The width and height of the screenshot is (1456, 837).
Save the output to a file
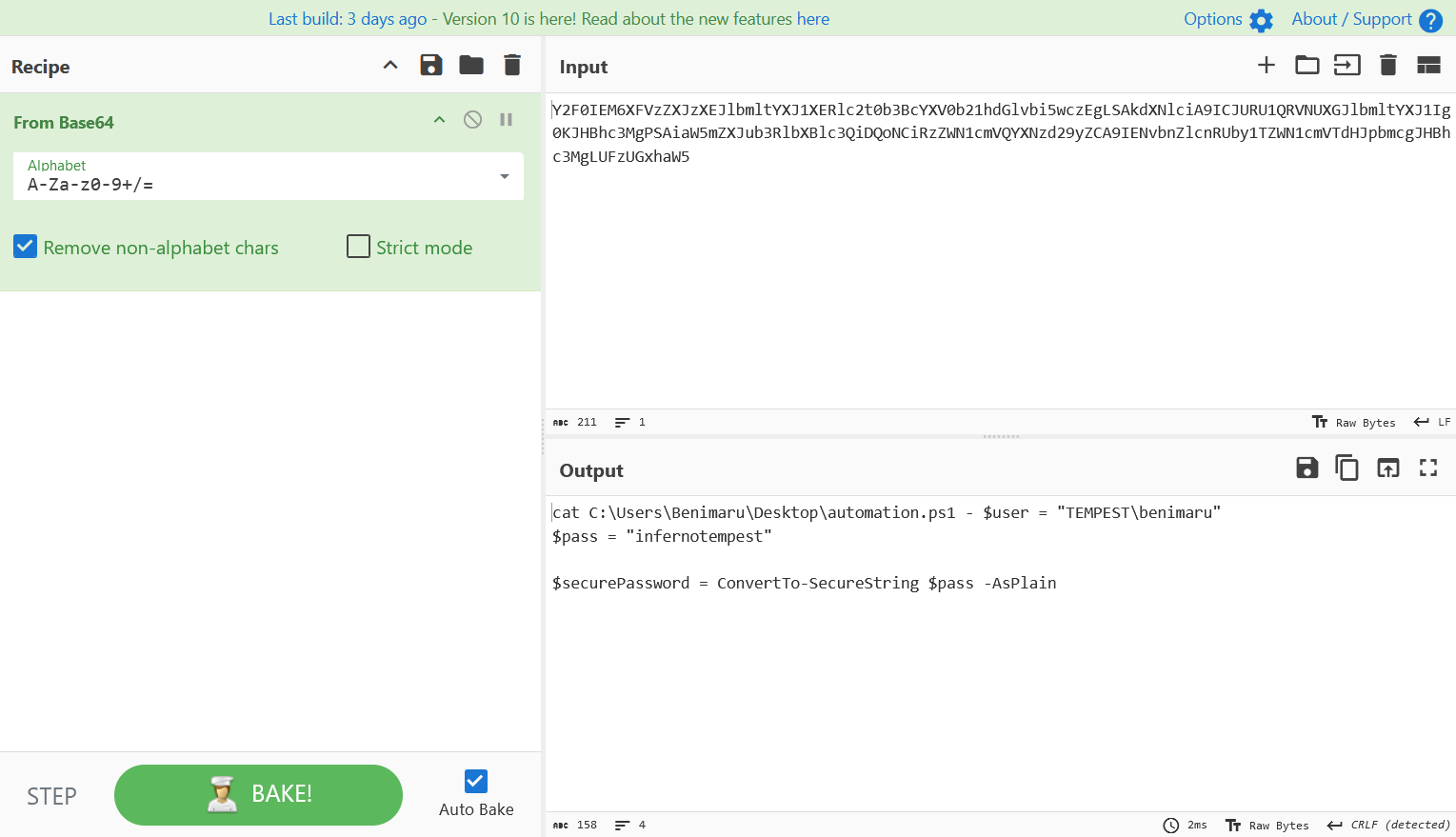point(1306,468)
